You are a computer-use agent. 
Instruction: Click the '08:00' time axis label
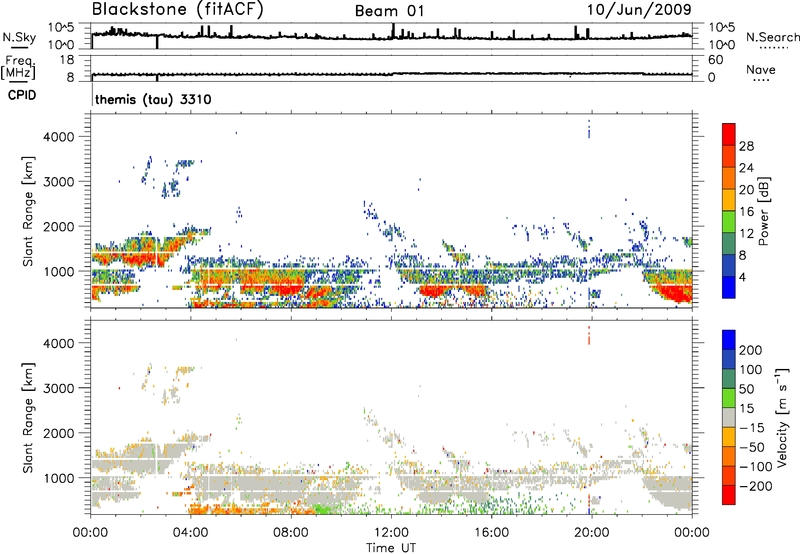(x=291, y=533)
